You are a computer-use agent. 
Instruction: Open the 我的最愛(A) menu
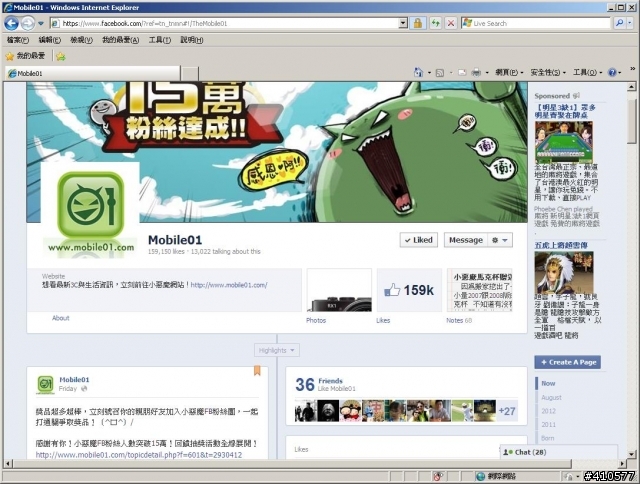[x=120, y=40]
